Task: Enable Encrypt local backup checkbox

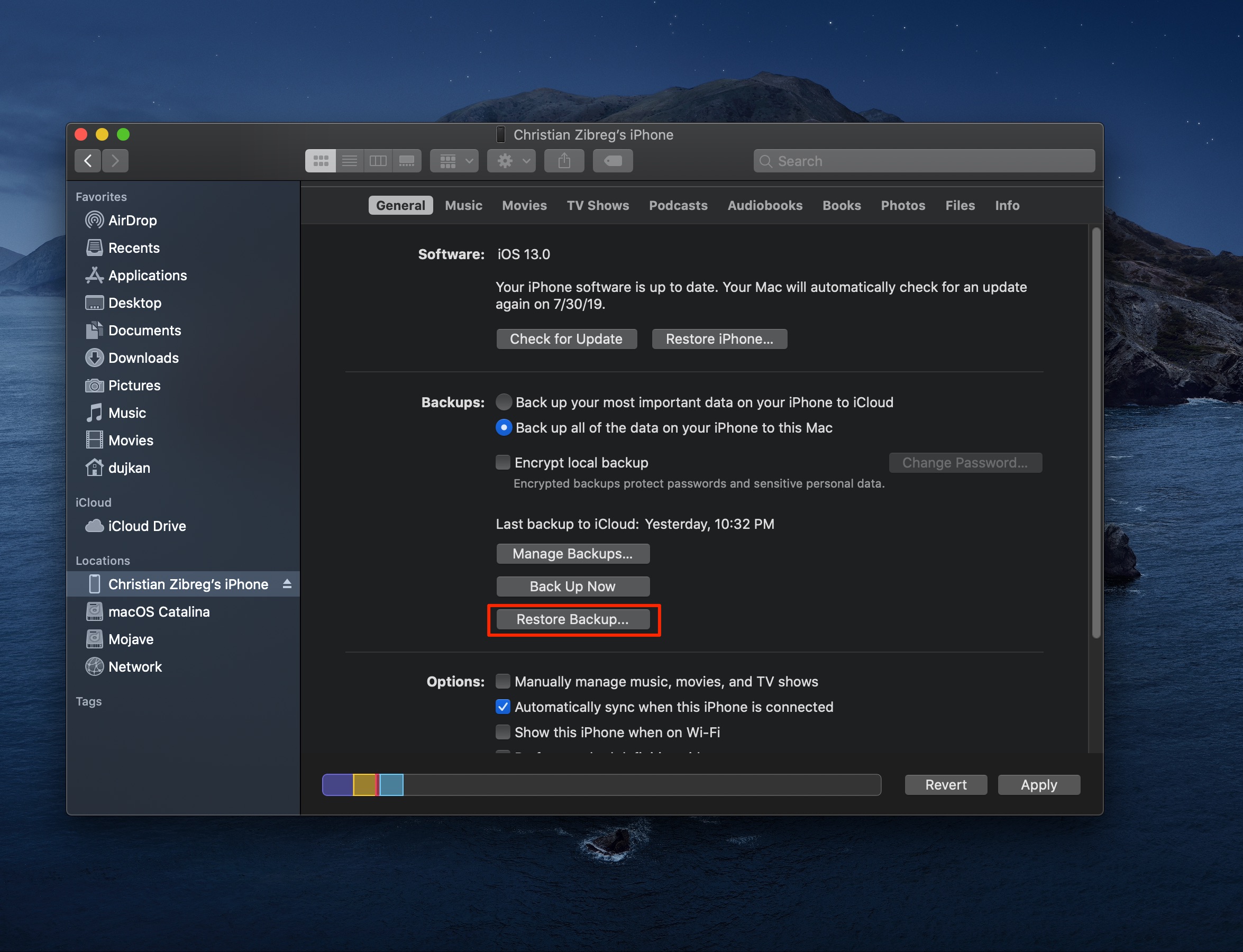Action: tap(503, 462)
